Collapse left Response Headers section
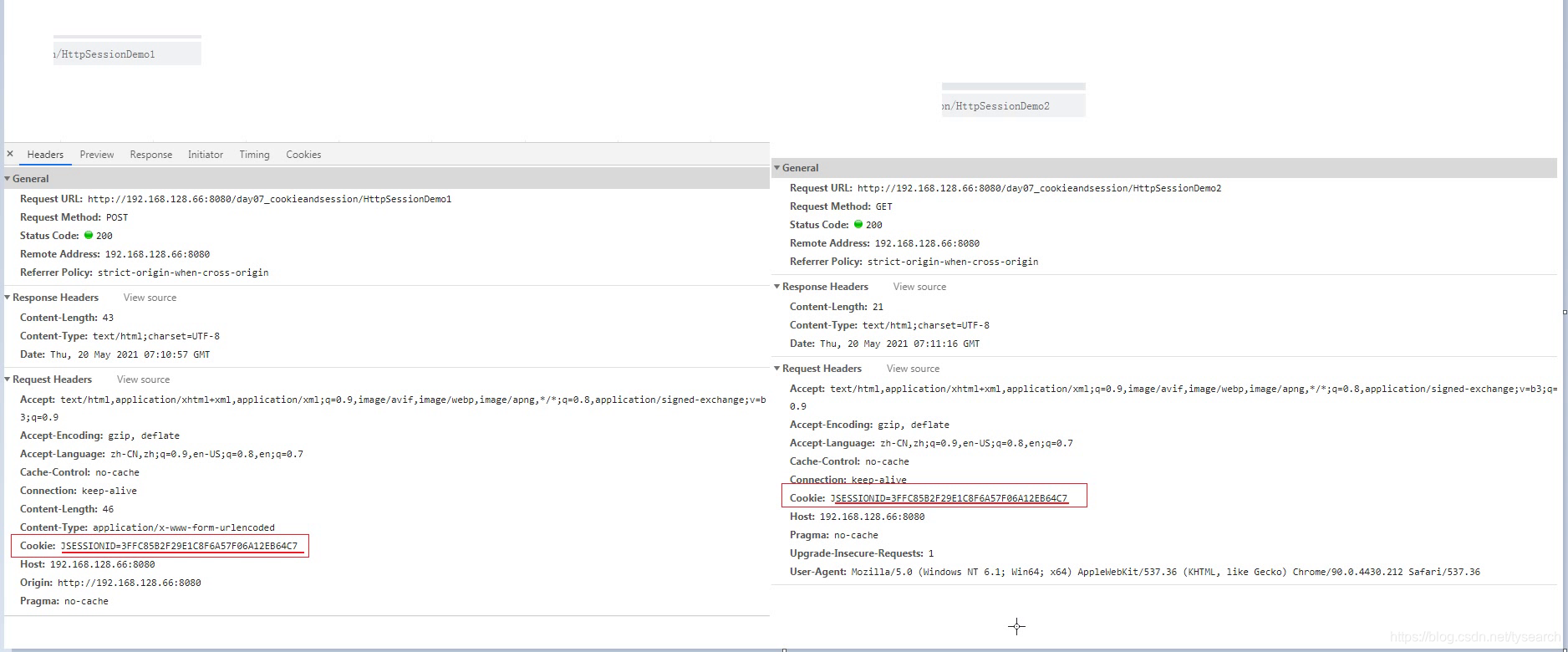This screenshot has width=1568, height=652. point(8,298)
